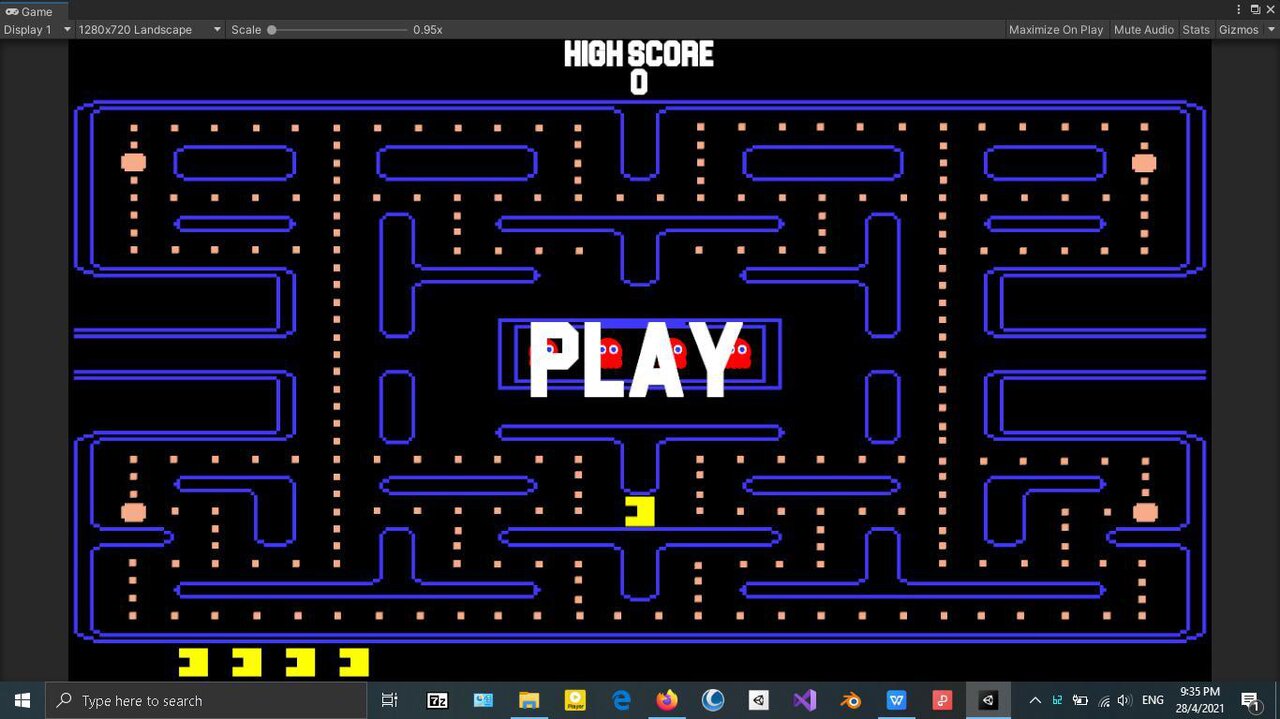Click the PLAY button in the game
The image size is (1280, 719).
click(636, 359)
